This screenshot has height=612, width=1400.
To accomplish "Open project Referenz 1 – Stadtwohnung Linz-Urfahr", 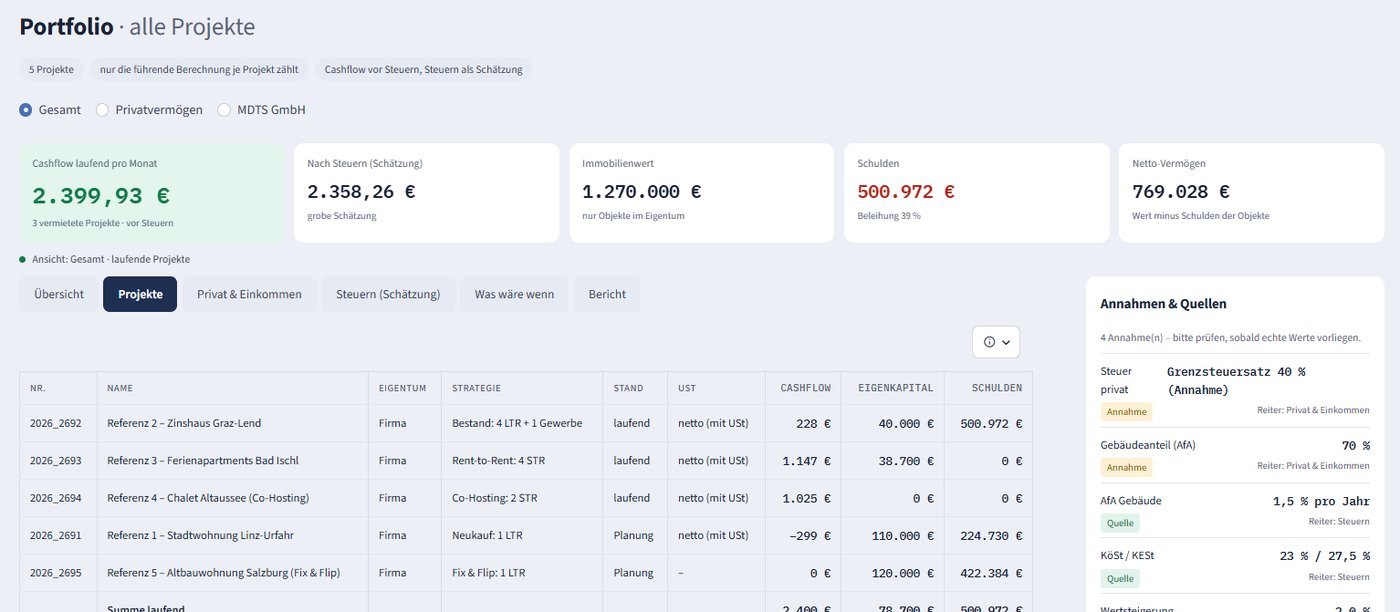I will [x=200, y=536].
